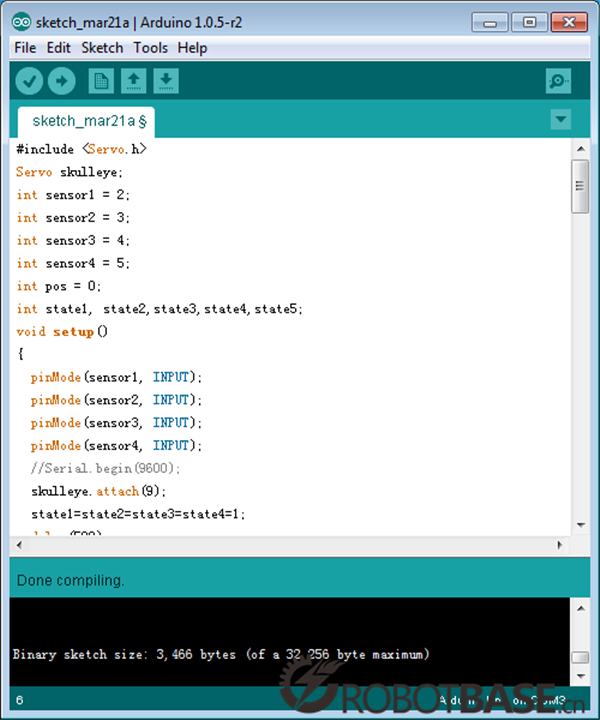This screenshot has height=720, width=600.
Task: Open the Tools menu
Action: pyautogui.click(x=150, y=47)
